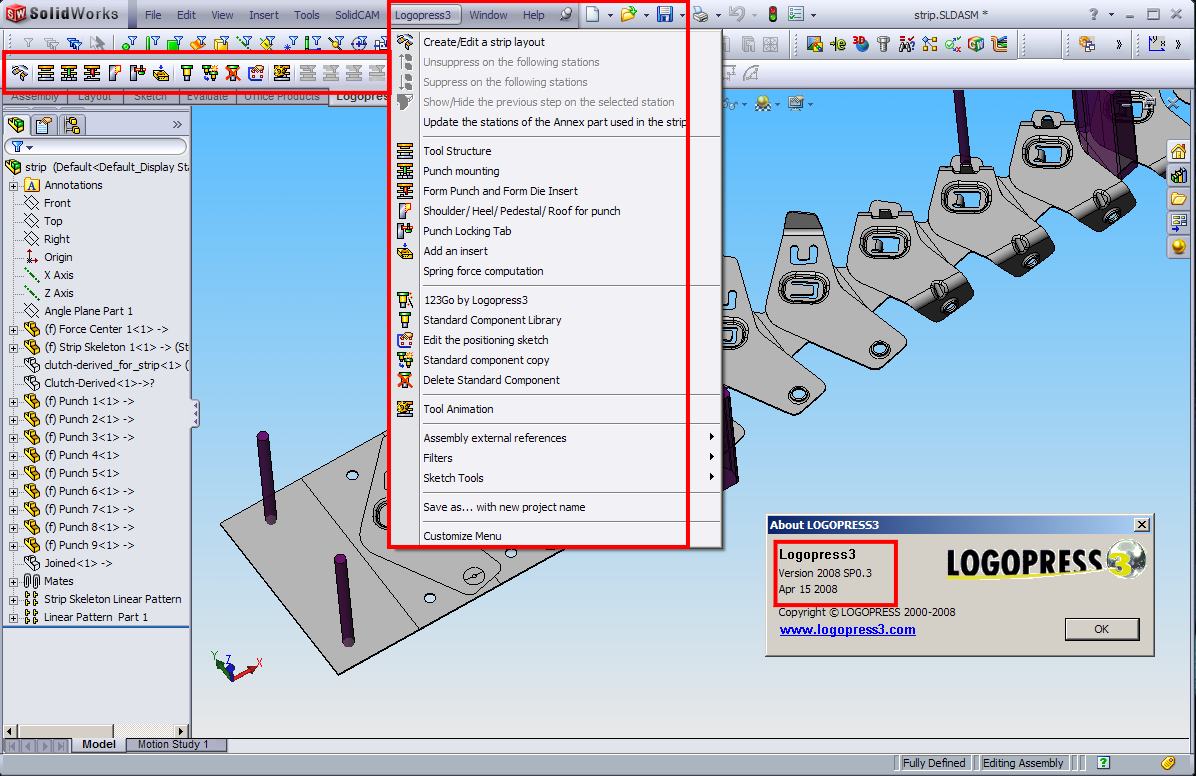The height and width of the screenshot is (776, 1196).
Task: Click the Standard Component Library toolbar icon
Action: click(x=187, y=72)
